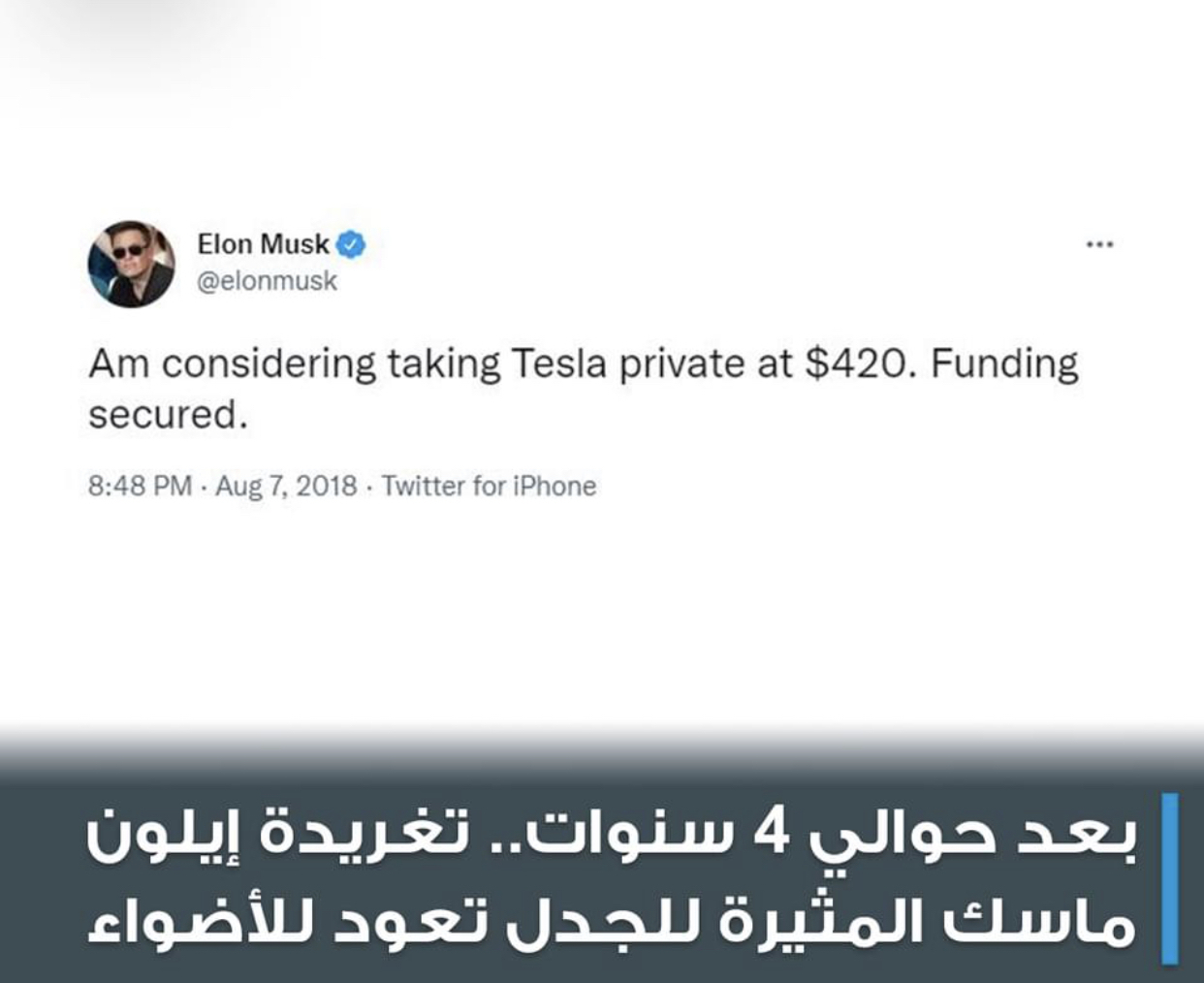Viewport: 1204px width, 983px height.
Task: Click the $420 amount in the tweet
Action: point(858,365)
